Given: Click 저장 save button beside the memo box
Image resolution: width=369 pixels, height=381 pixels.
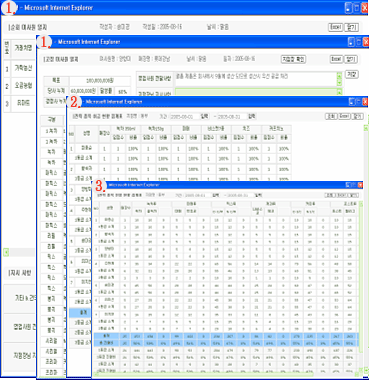Looking at the screenshot, I should (352, 74).
